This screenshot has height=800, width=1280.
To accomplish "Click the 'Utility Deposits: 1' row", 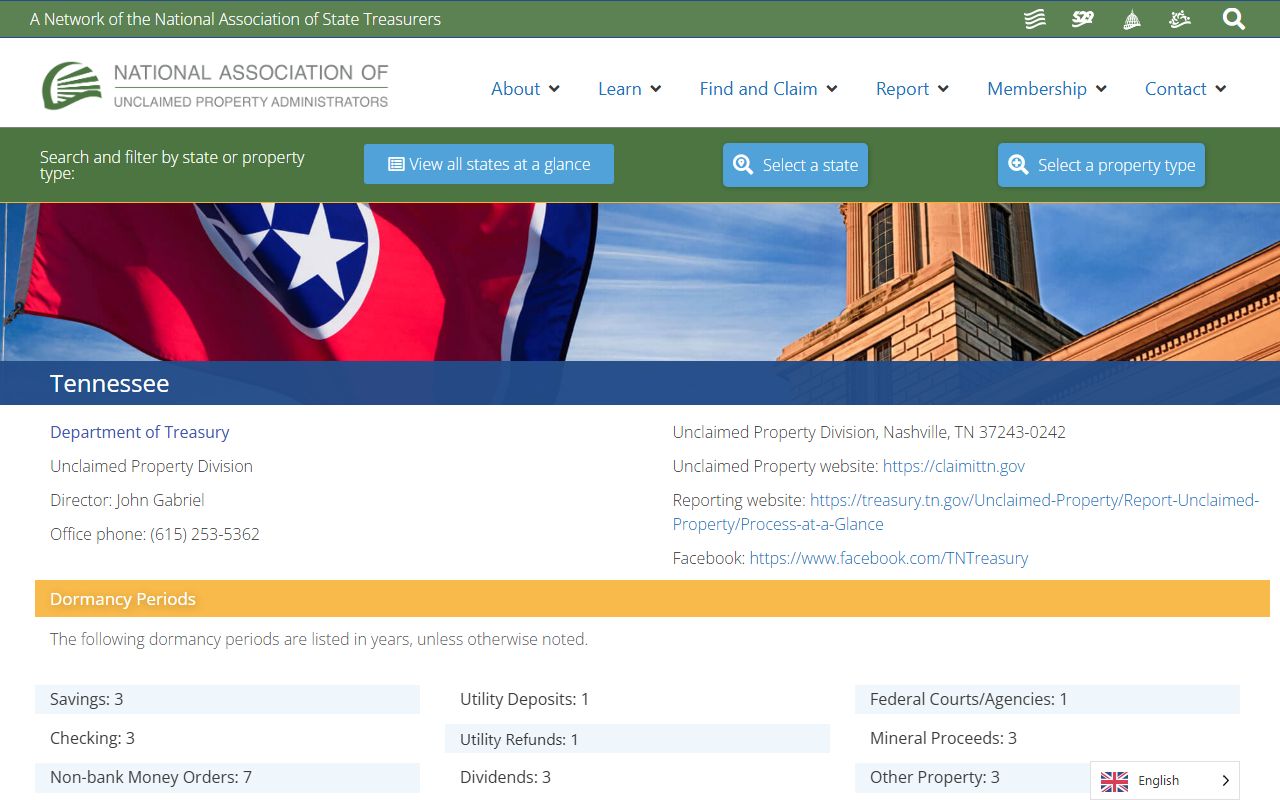I will (637, 699).
